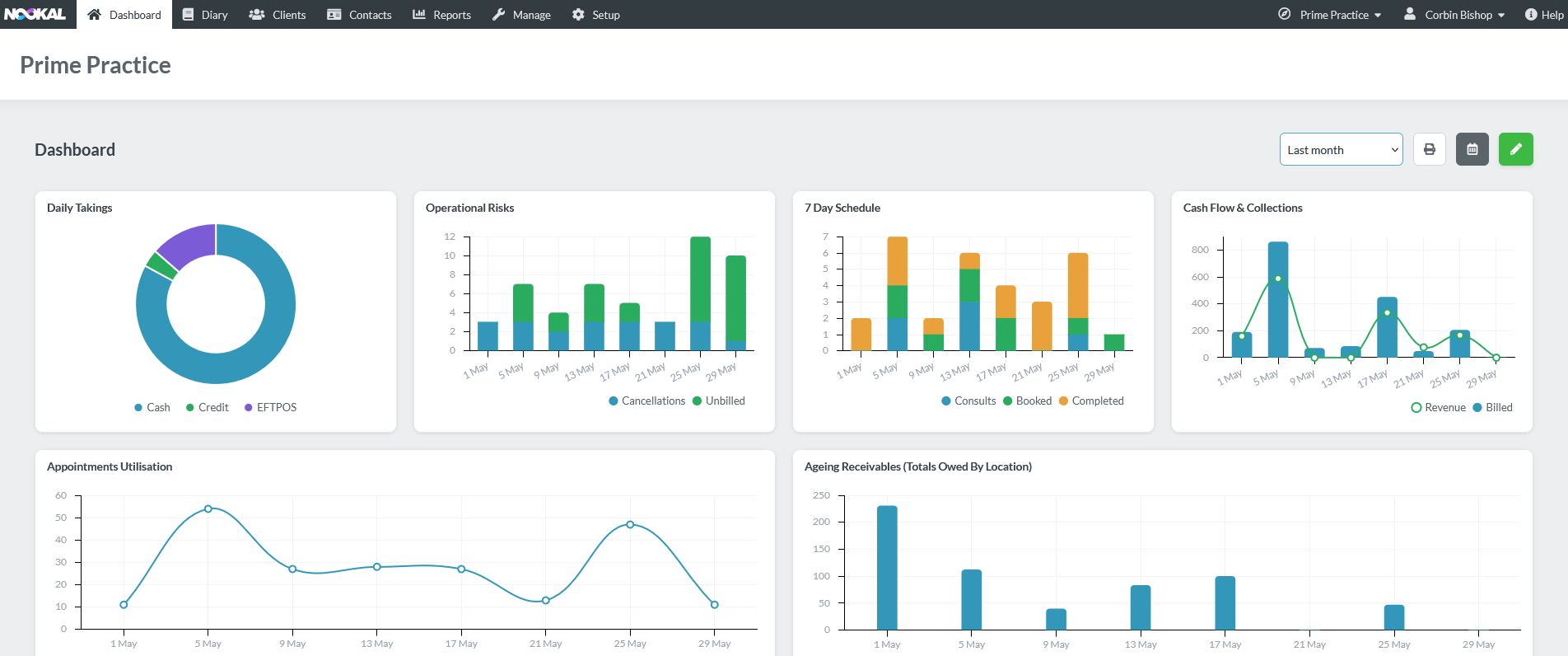Toggle the Consults legend item

(969, 401)
